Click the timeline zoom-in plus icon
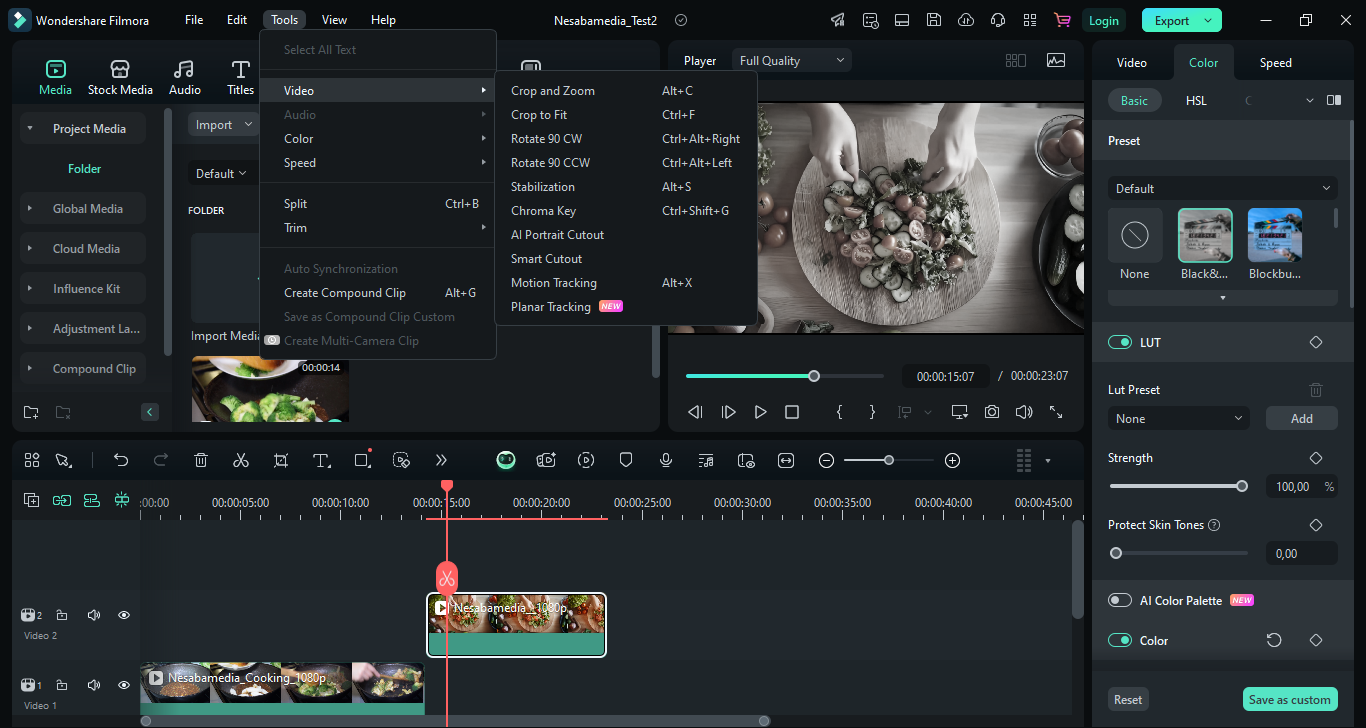Image resolution: width=1366 pixels, height=728 pixels. click(952, 460)
